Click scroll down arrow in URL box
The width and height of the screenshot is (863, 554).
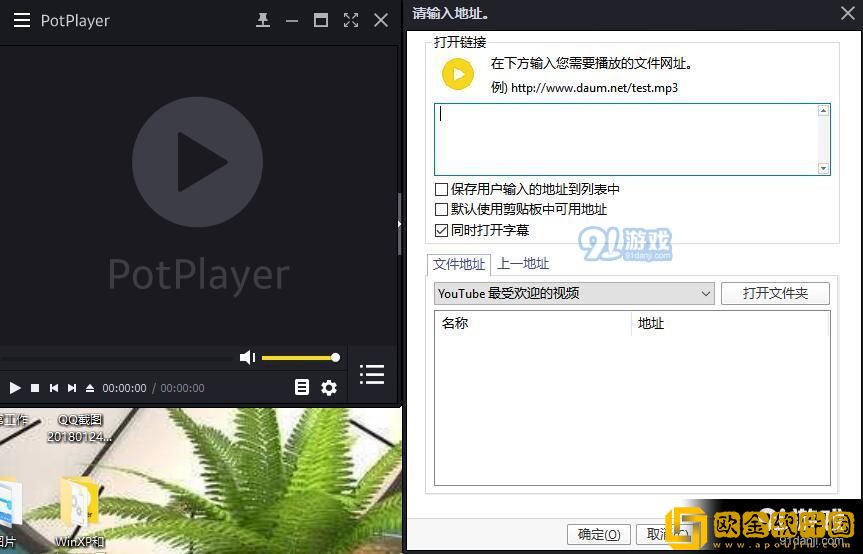pos(823,168)
